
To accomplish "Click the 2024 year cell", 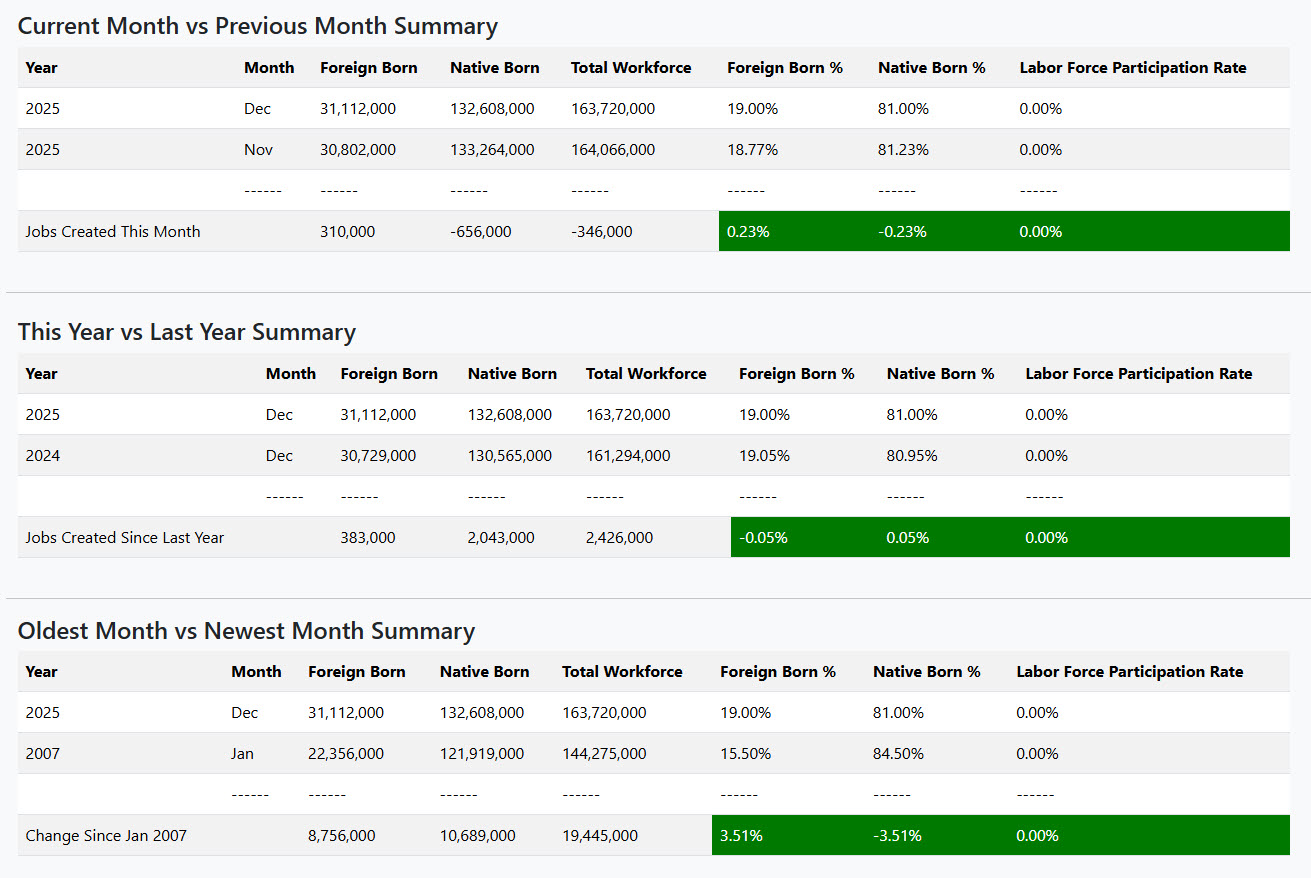I will pyautogui.click(x=43, y=455).
